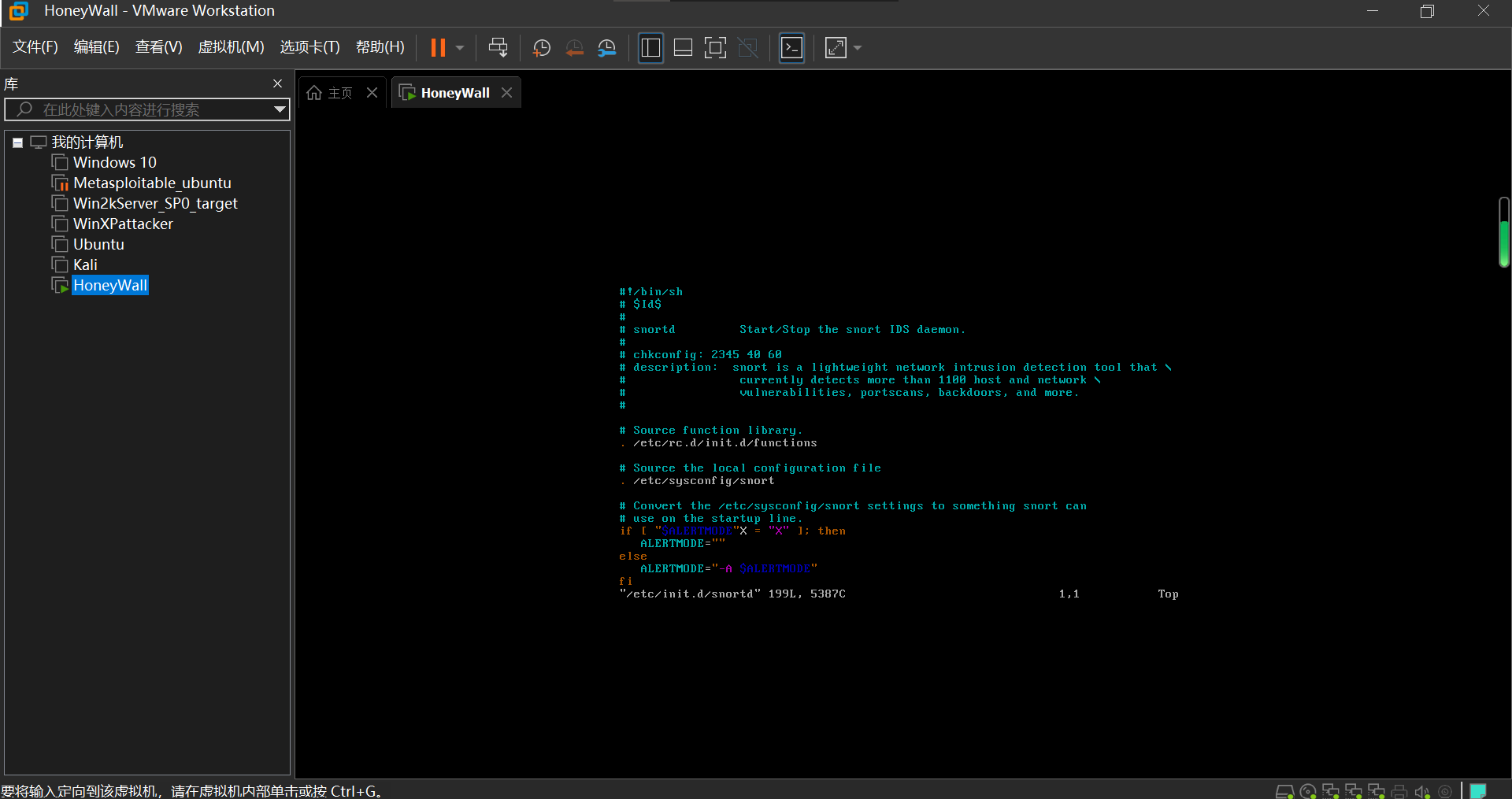Open the display stretch options dropdown
This screenshot has height=799, width=1512.
pos(858,48)
